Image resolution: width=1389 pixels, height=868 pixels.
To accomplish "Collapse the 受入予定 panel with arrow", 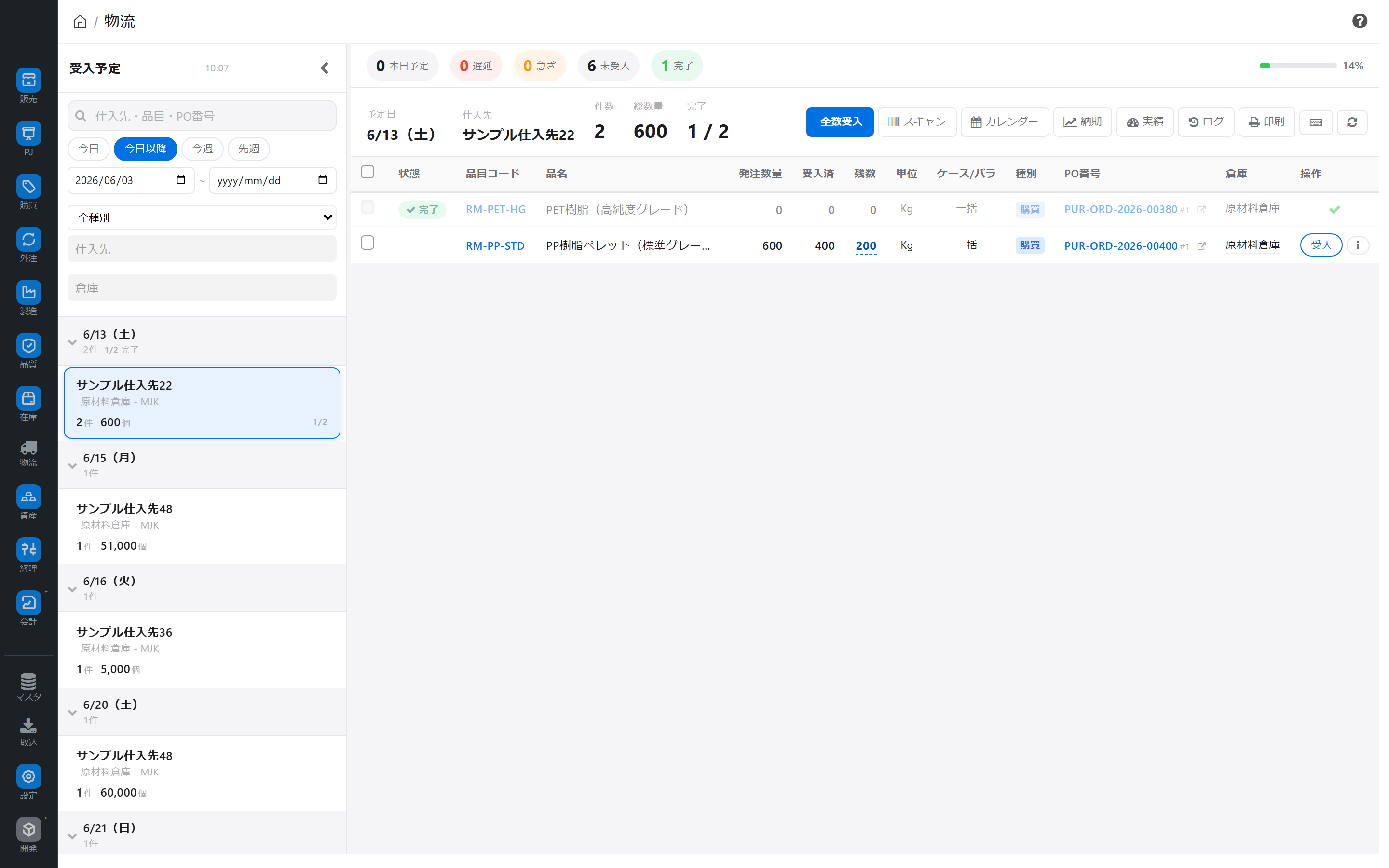I will 325,68.
